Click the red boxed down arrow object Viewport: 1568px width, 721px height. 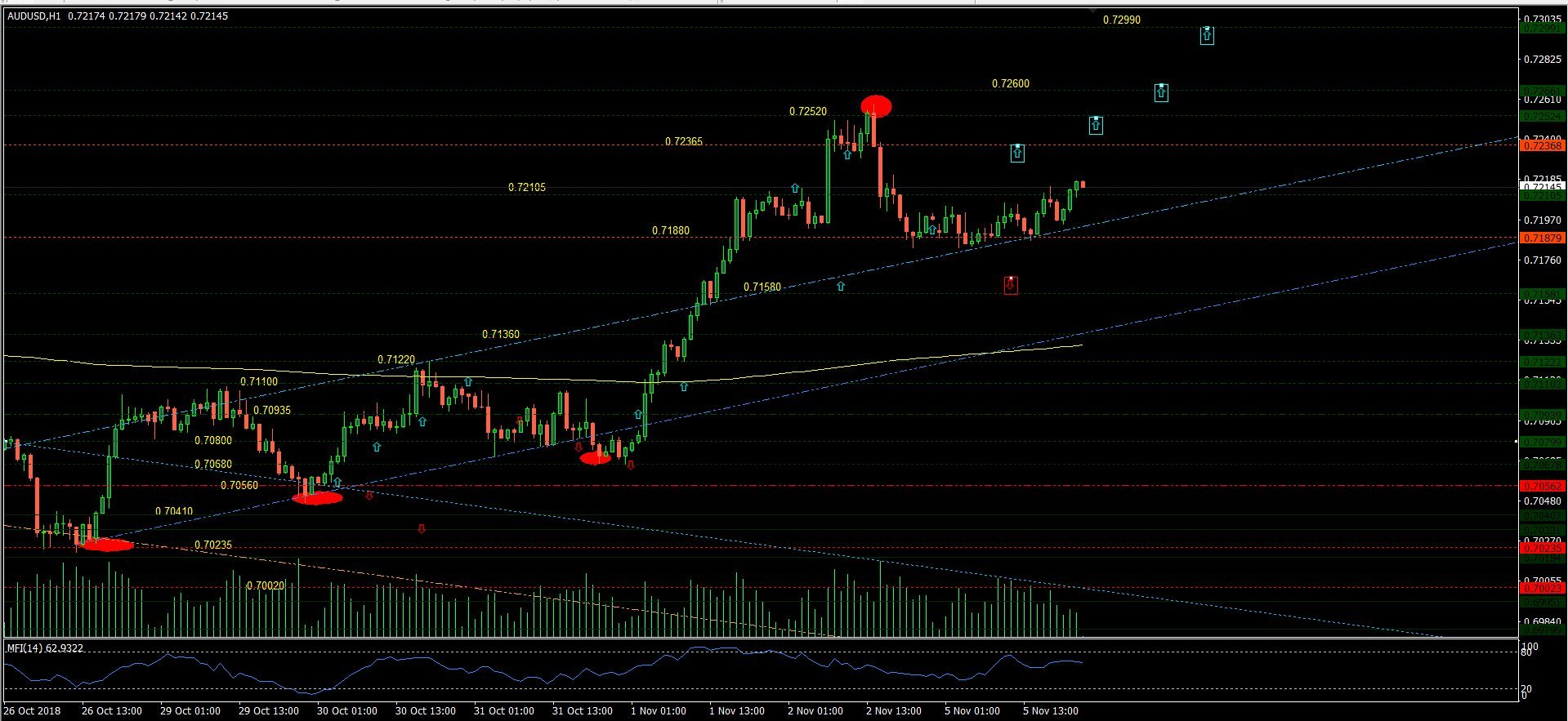[x=1011, y=285]
